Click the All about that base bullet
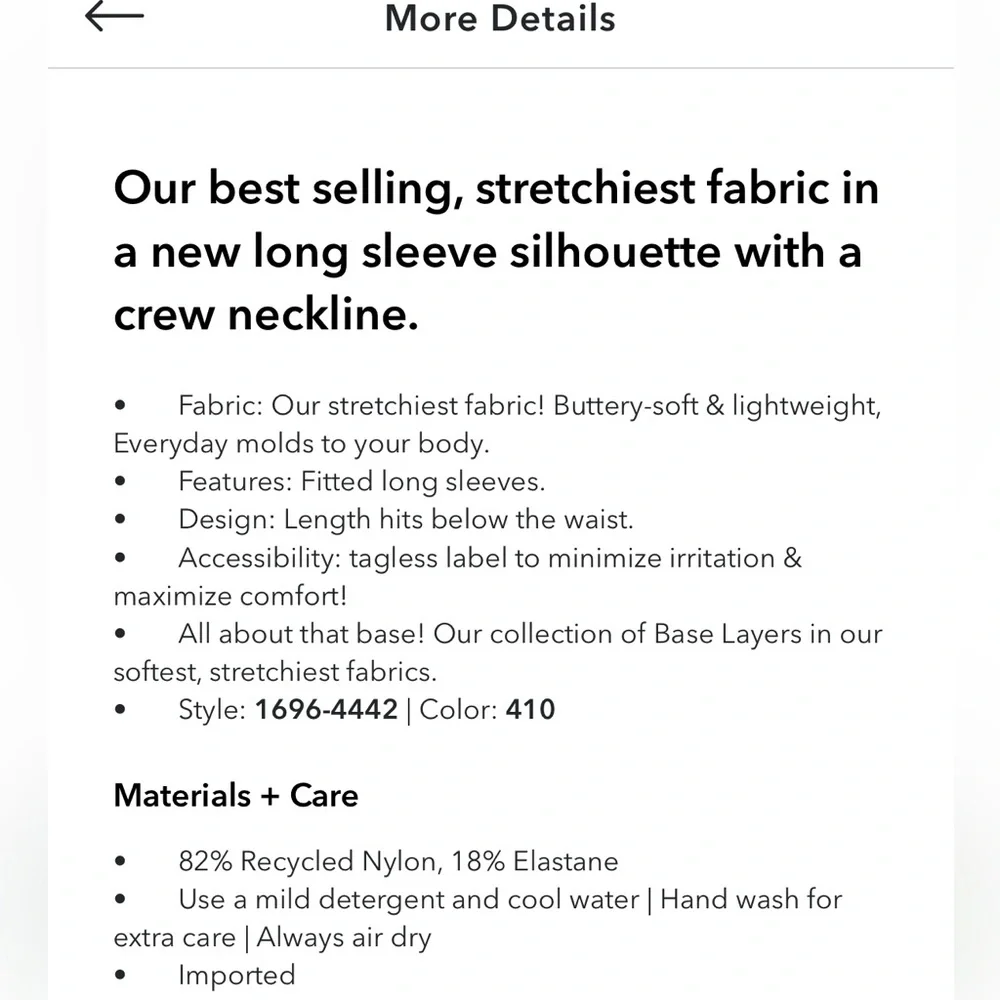Viewport: 1000px width, 1000px height. tap(497, 652)
